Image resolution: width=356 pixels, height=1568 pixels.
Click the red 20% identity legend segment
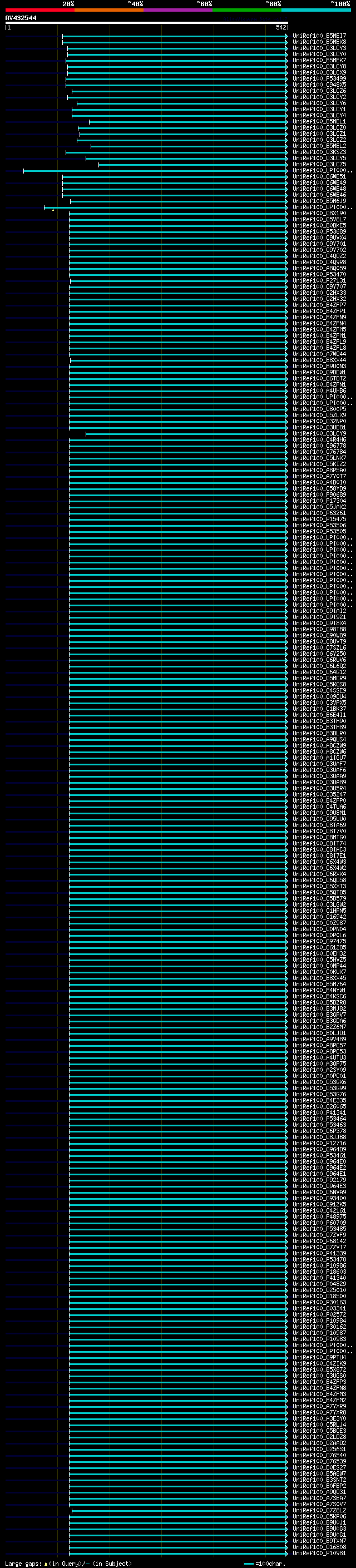(40, 10)
